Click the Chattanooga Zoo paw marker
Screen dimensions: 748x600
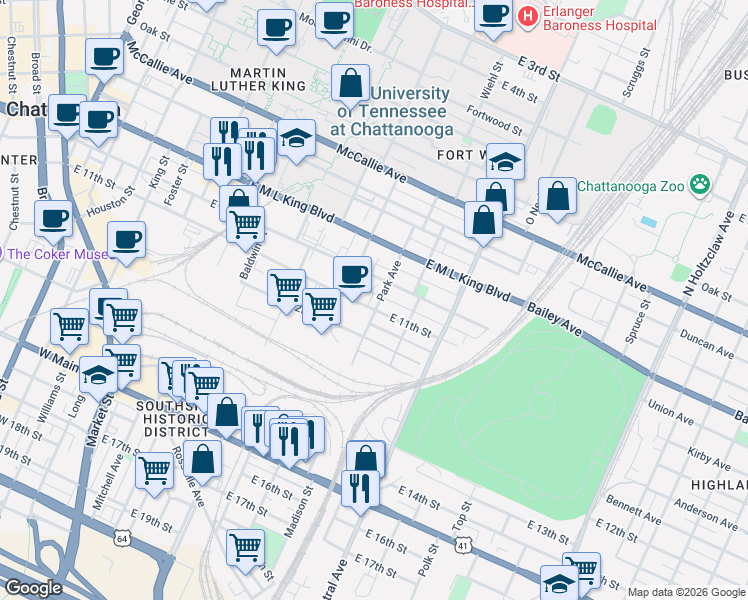click(x=699, y=185)
